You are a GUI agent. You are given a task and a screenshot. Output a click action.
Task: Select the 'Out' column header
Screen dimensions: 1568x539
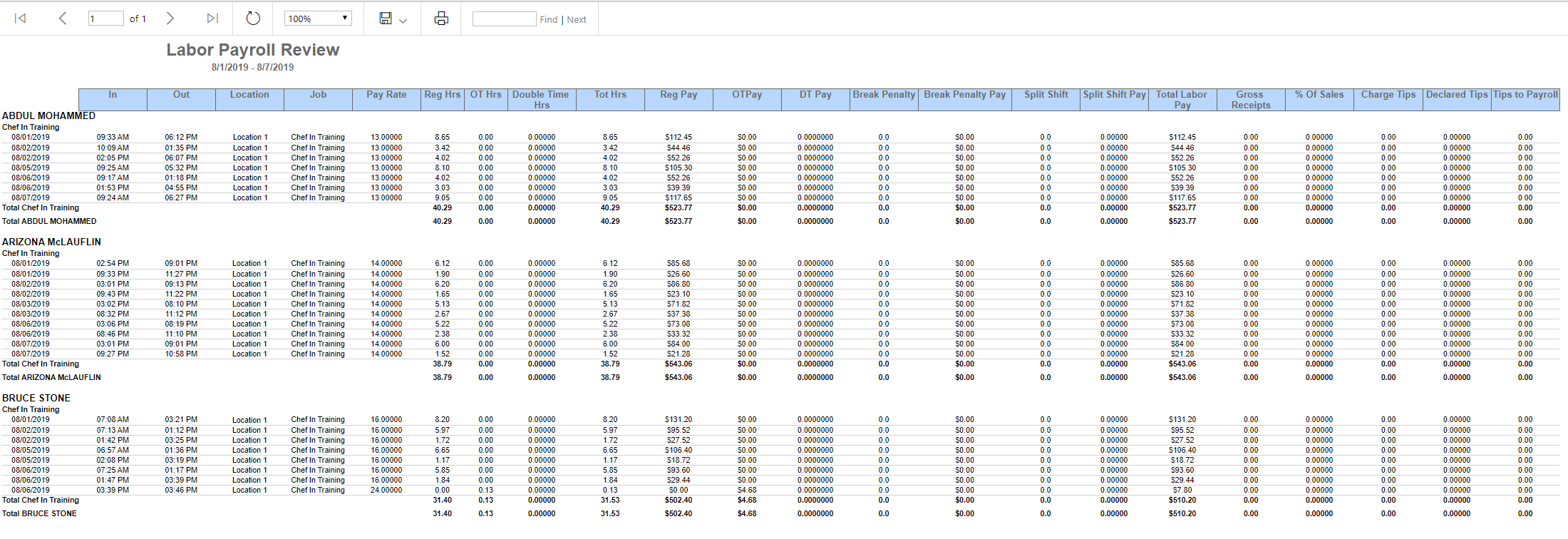coord(181,100)
